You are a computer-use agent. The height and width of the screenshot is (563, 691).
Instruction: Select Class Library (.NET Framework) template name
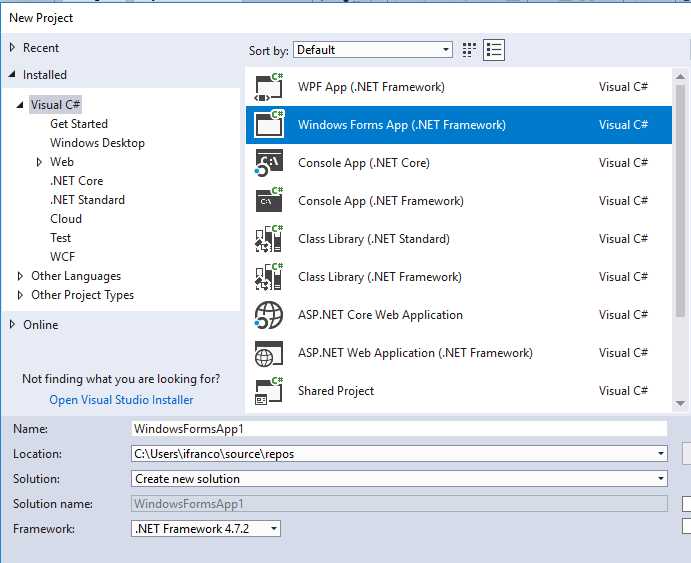click(x=380, y=277)
